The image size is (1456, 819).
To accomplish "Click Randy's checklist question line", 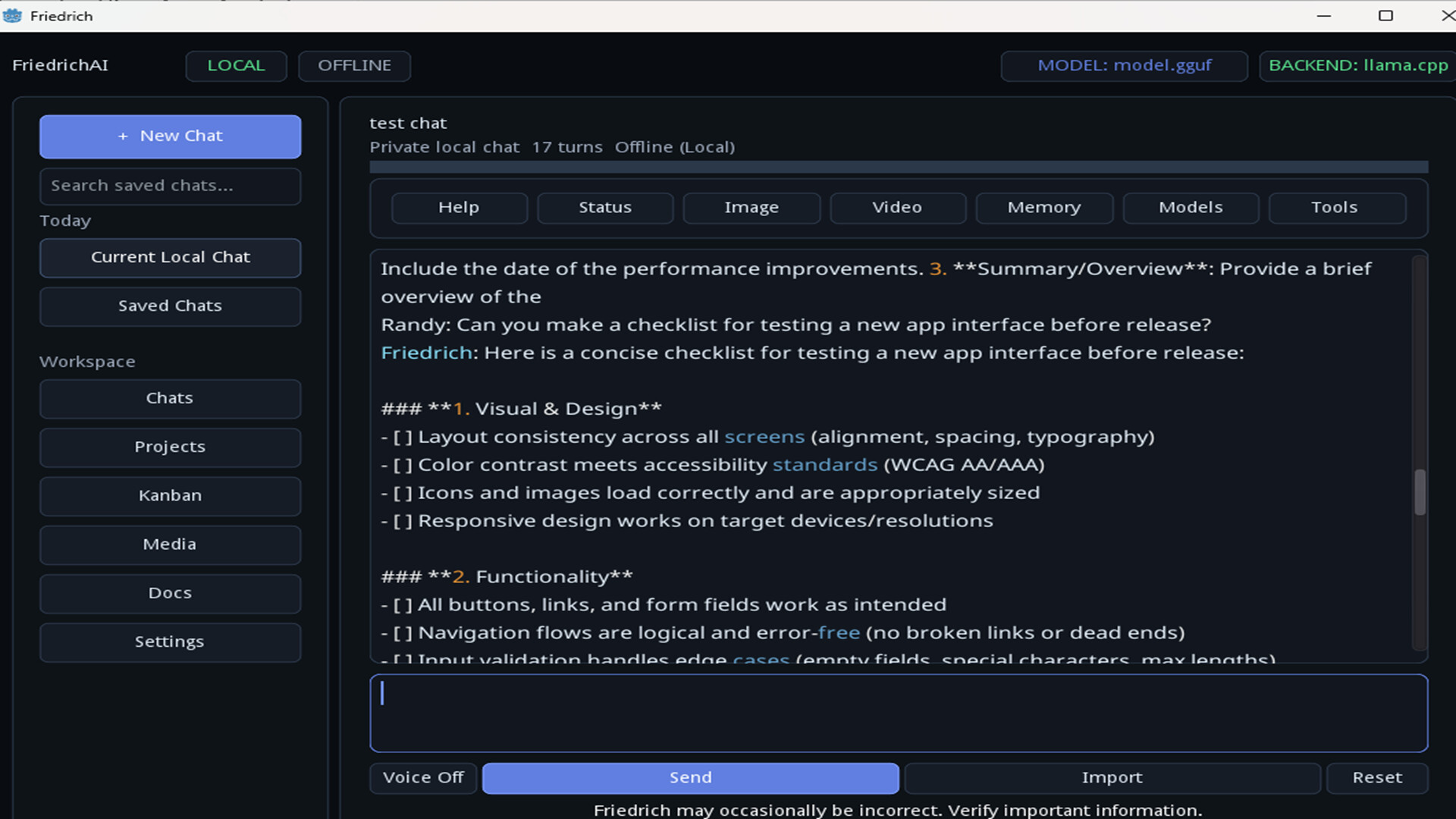I will (x=796, y=325).
